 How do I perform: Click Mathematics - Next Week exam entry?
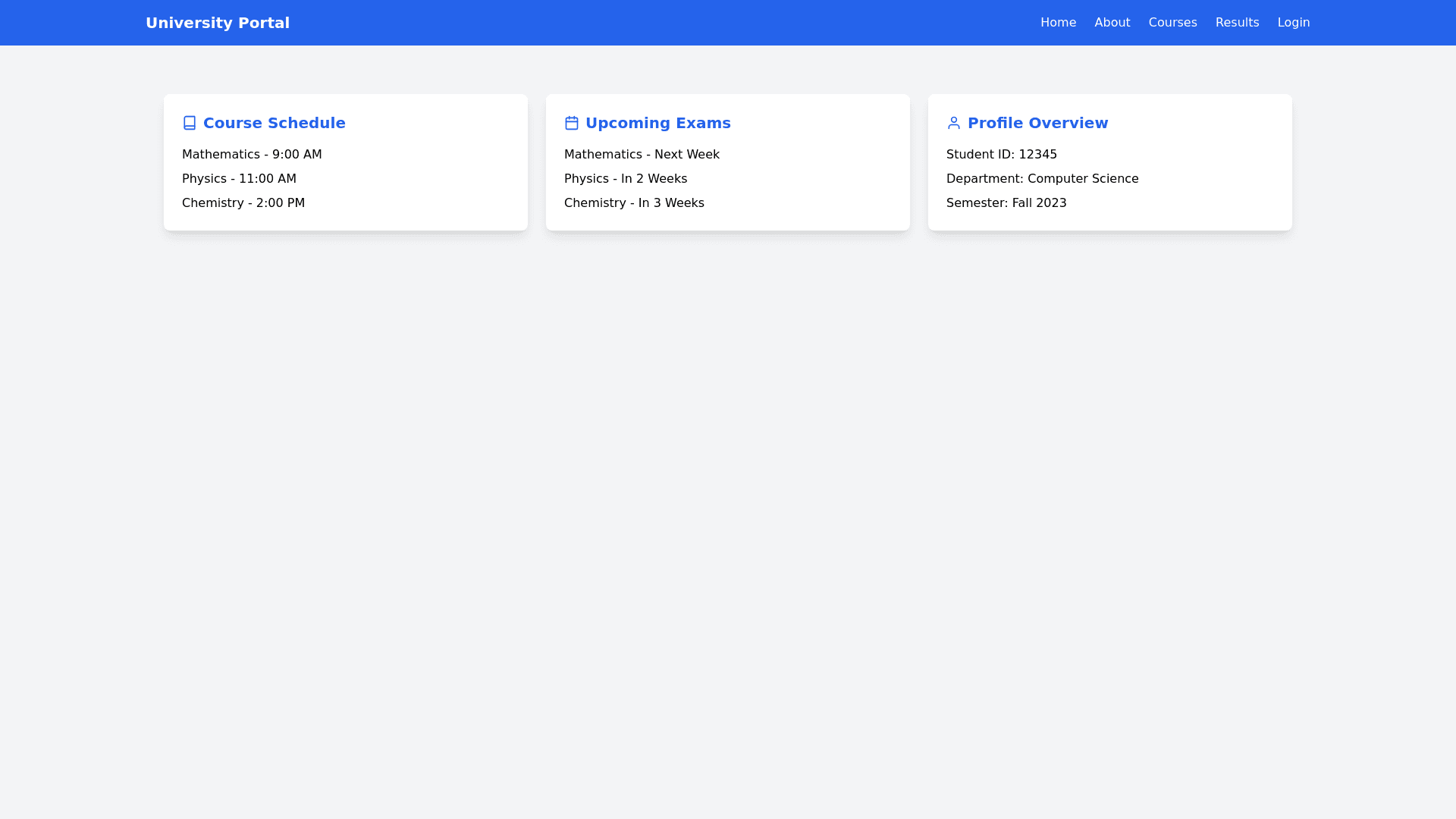[642, 155]
